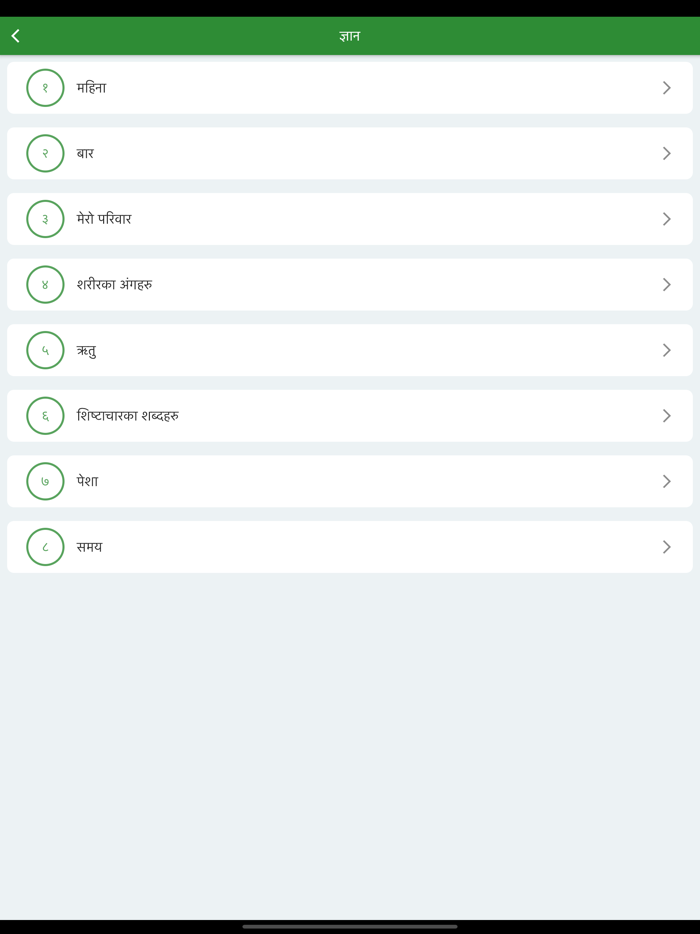Expand the बार row chevron
The height and width of the screenshot is (934, 700).
coord(666,153)
